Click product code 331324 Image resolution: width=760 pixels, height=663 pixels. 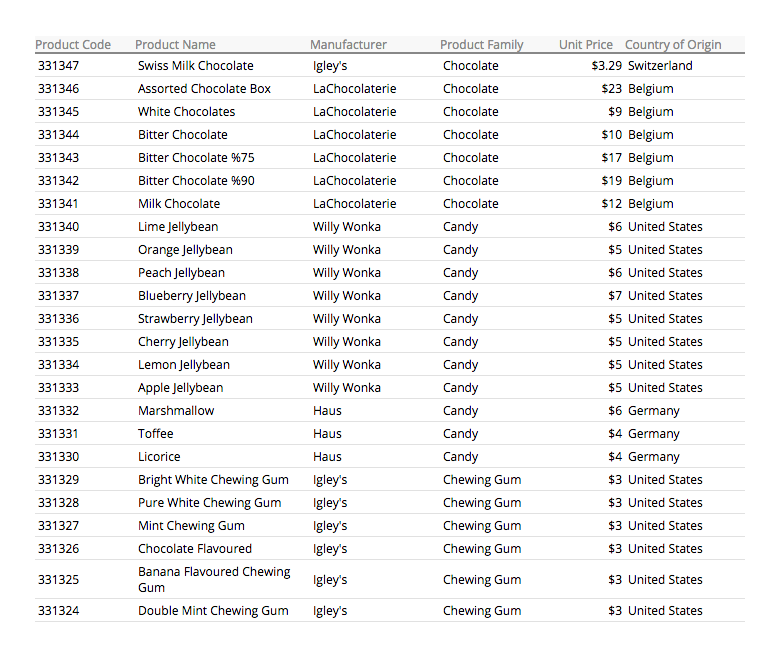[59, 611]
